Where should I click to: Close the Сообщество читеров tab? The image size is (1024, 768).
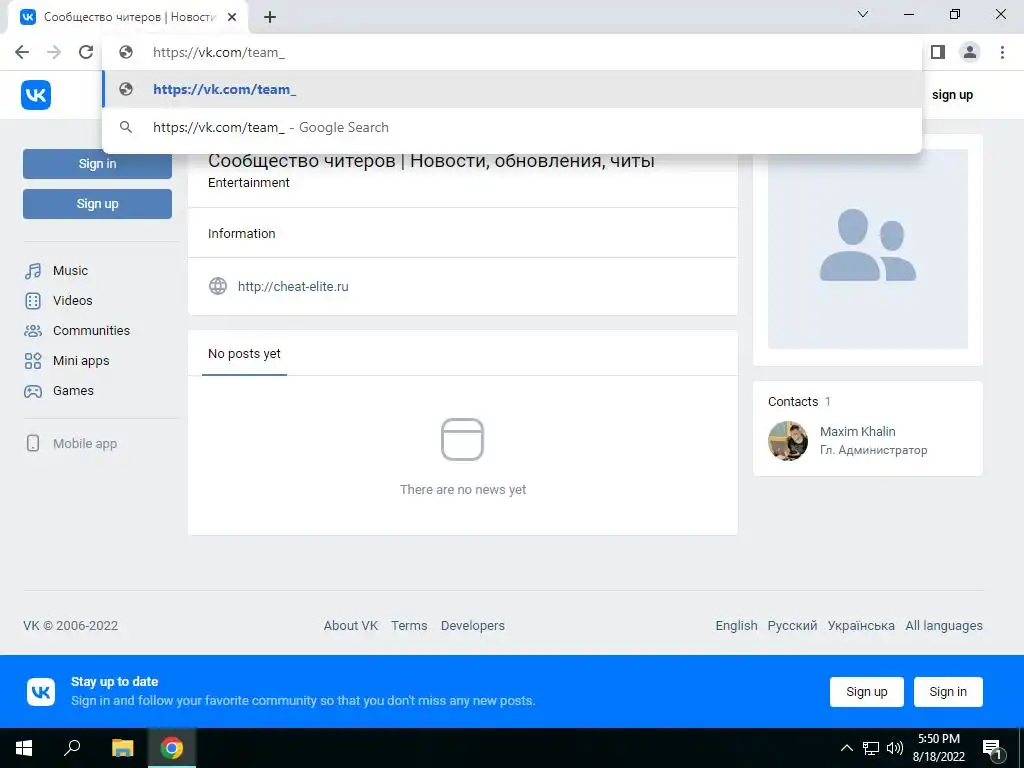point(232,18)
